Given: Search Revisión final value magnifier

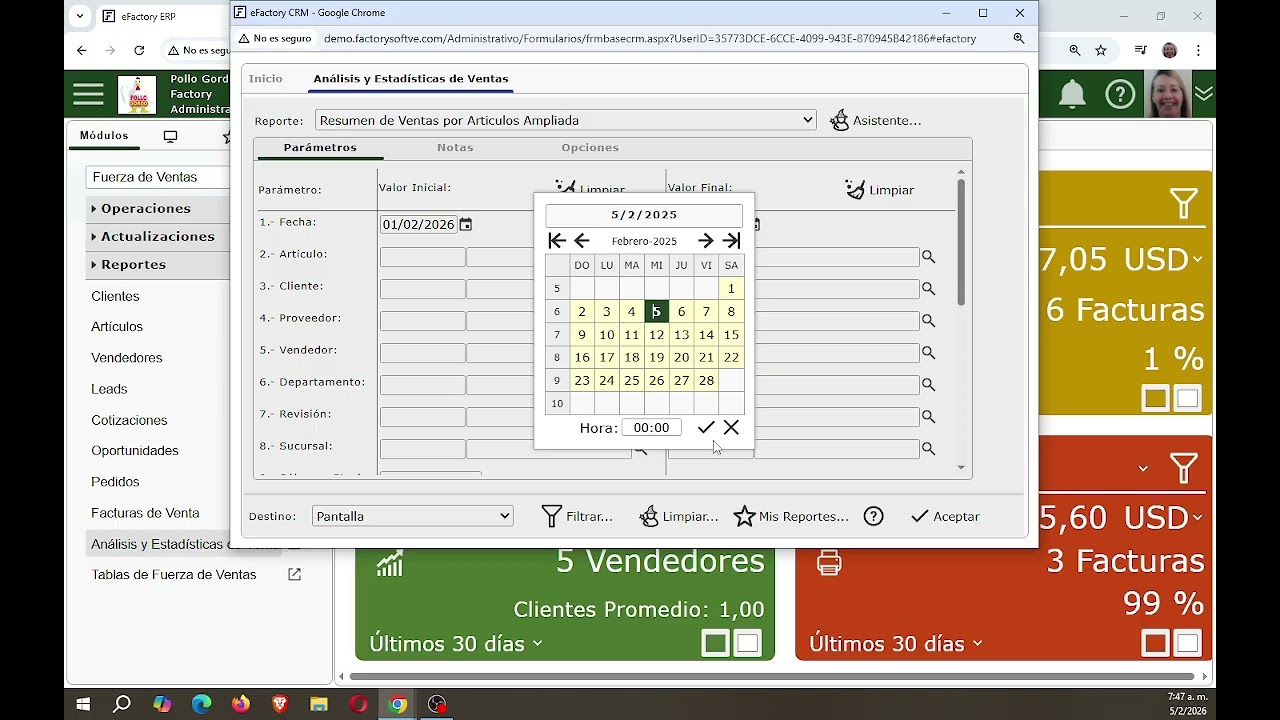Looking at the screenshot, I should [x=928, y=417].
